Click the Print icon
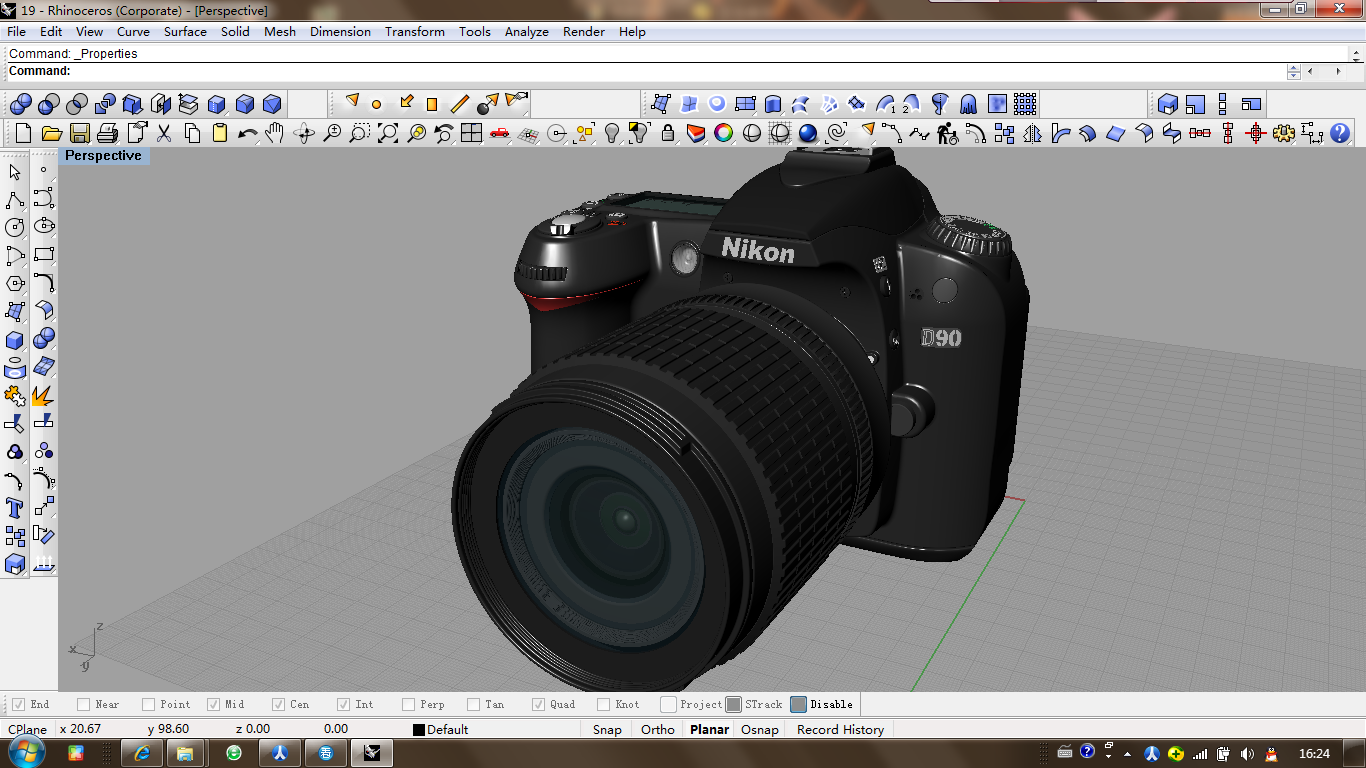 point(108,133)
